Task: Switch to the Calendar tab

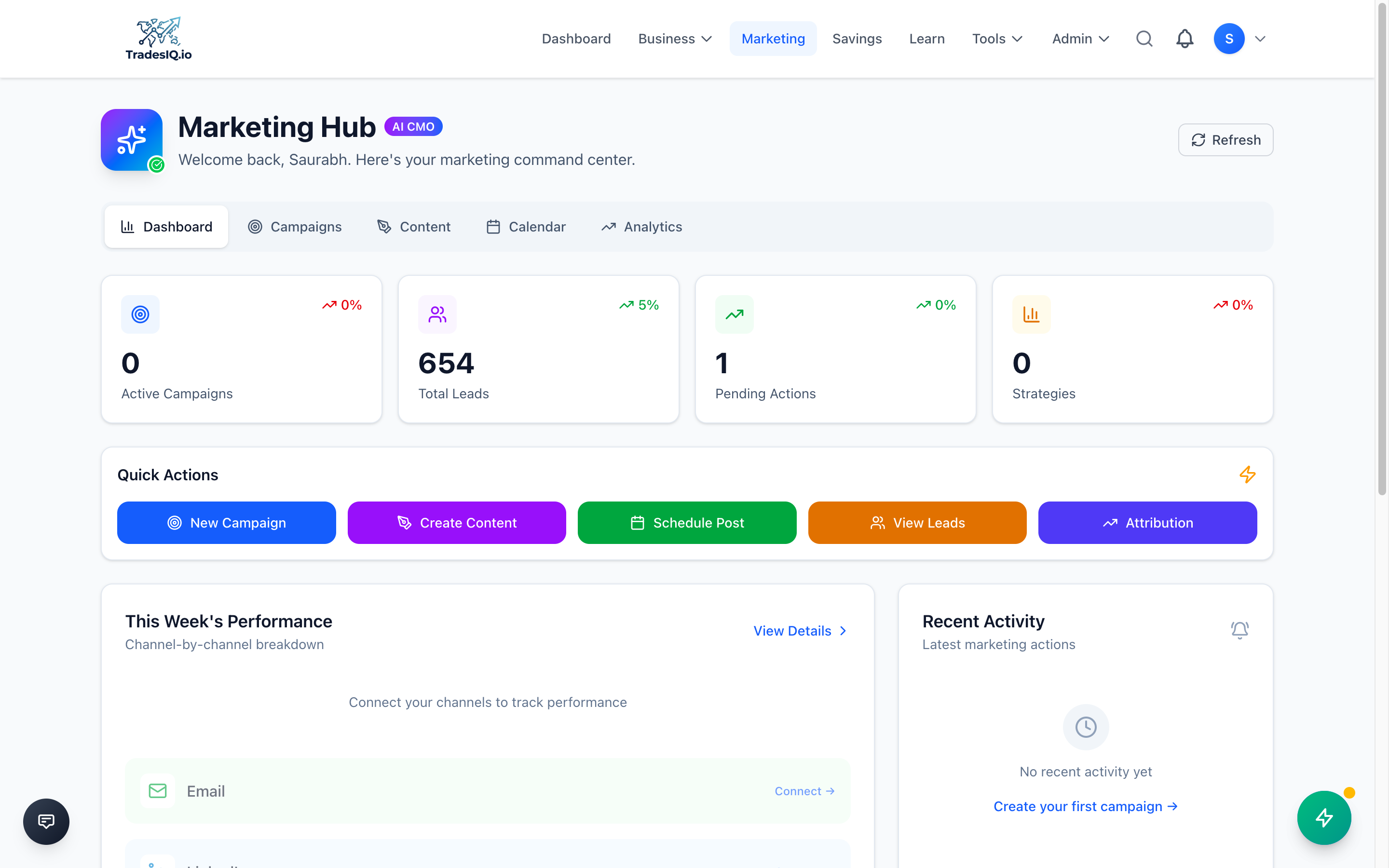Action: click(526, 227)
